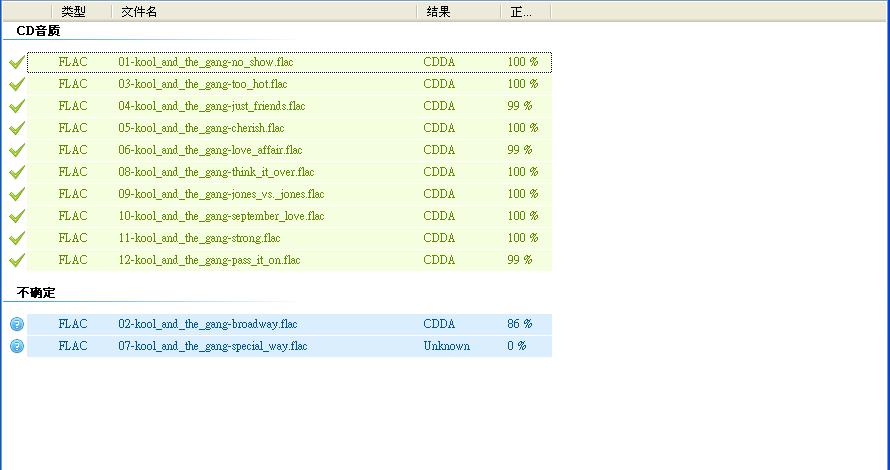Click 99 % value in love_affair.flac row

tap(520, 150)
